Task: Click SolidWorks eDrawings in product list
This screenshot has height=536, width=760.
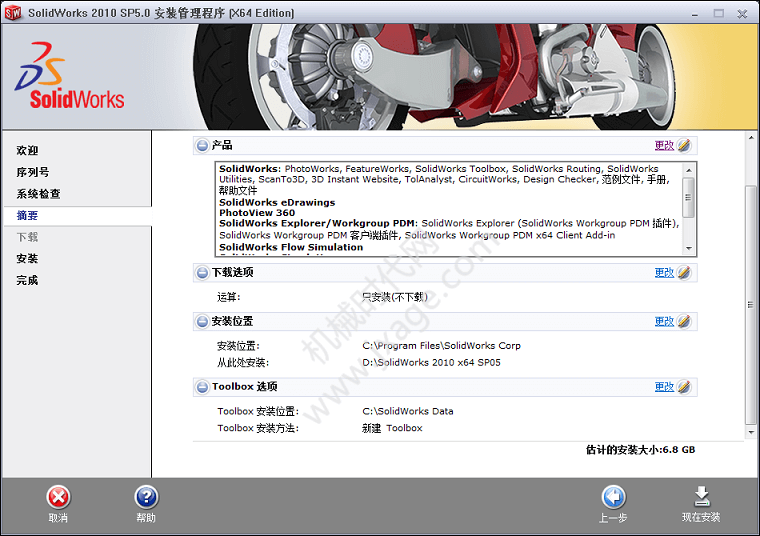Action: coord(277,203)
